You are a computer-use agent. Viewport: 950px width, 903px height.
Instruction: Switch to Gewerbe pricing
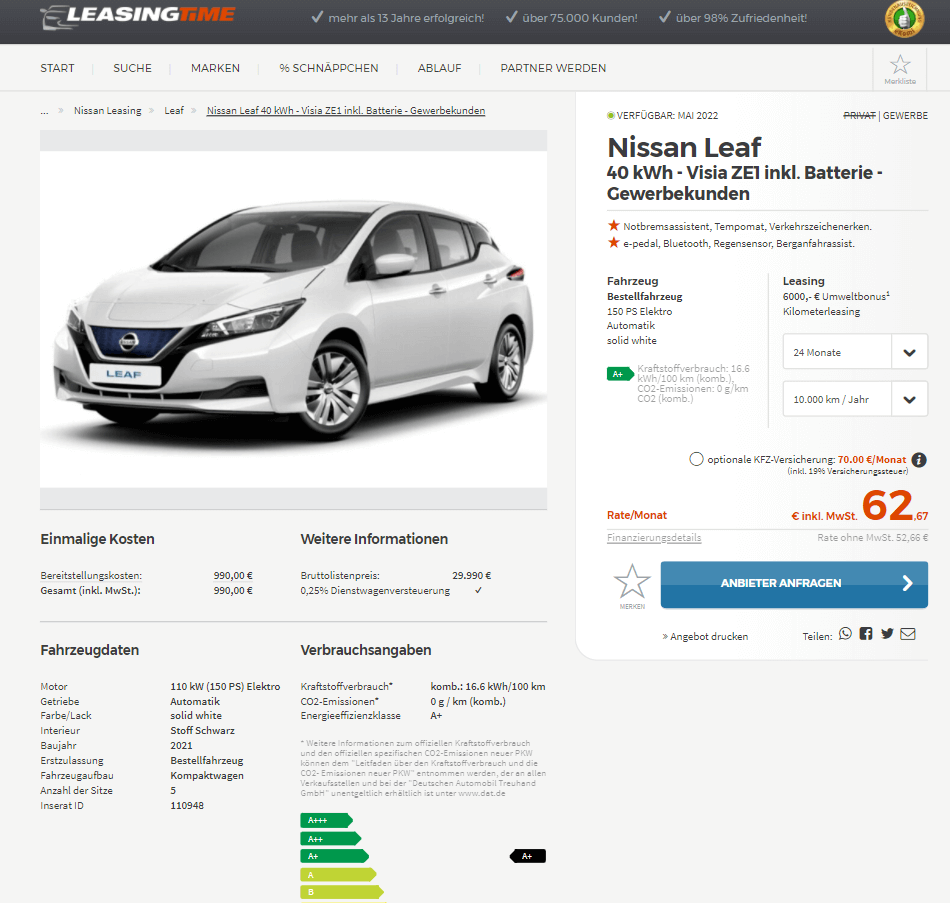[905, 115]
